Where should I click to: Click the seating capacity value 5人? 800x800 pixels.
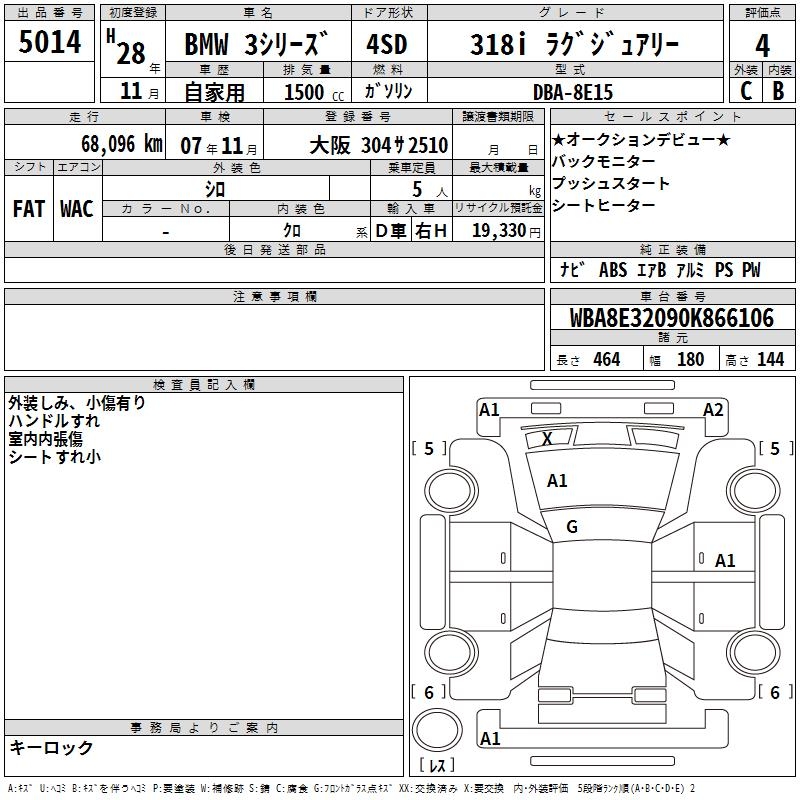[430, 190]
